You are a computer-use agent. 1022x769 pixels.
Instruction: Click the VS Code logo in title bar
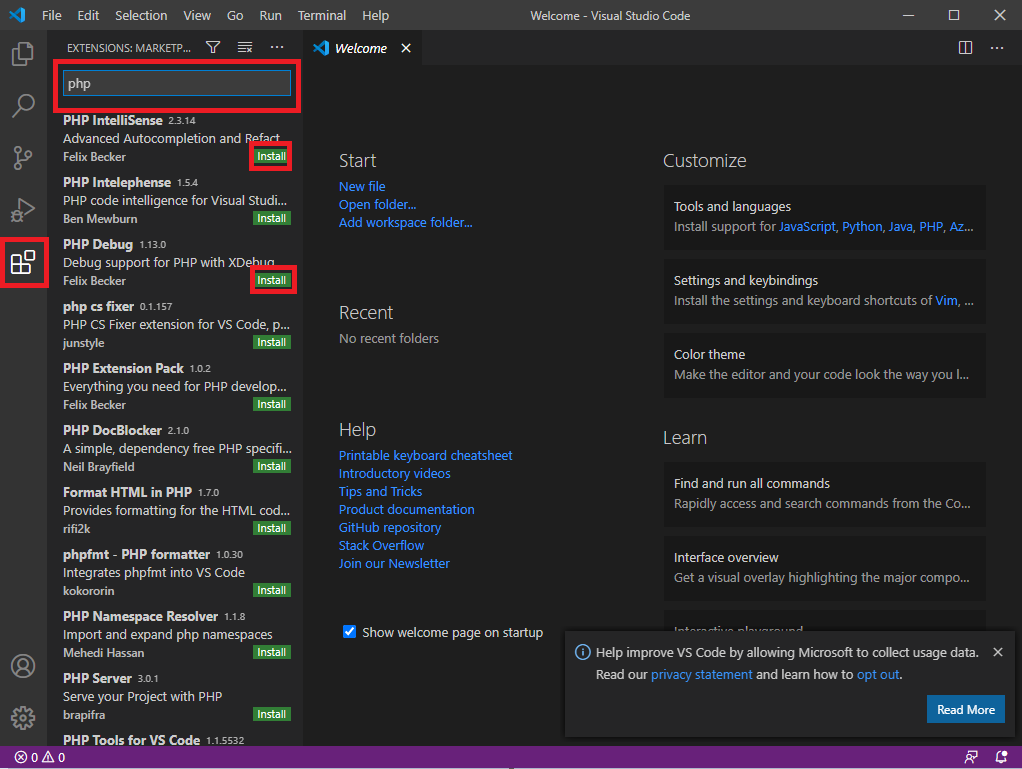pyautogui.click(x=18, y=15)
